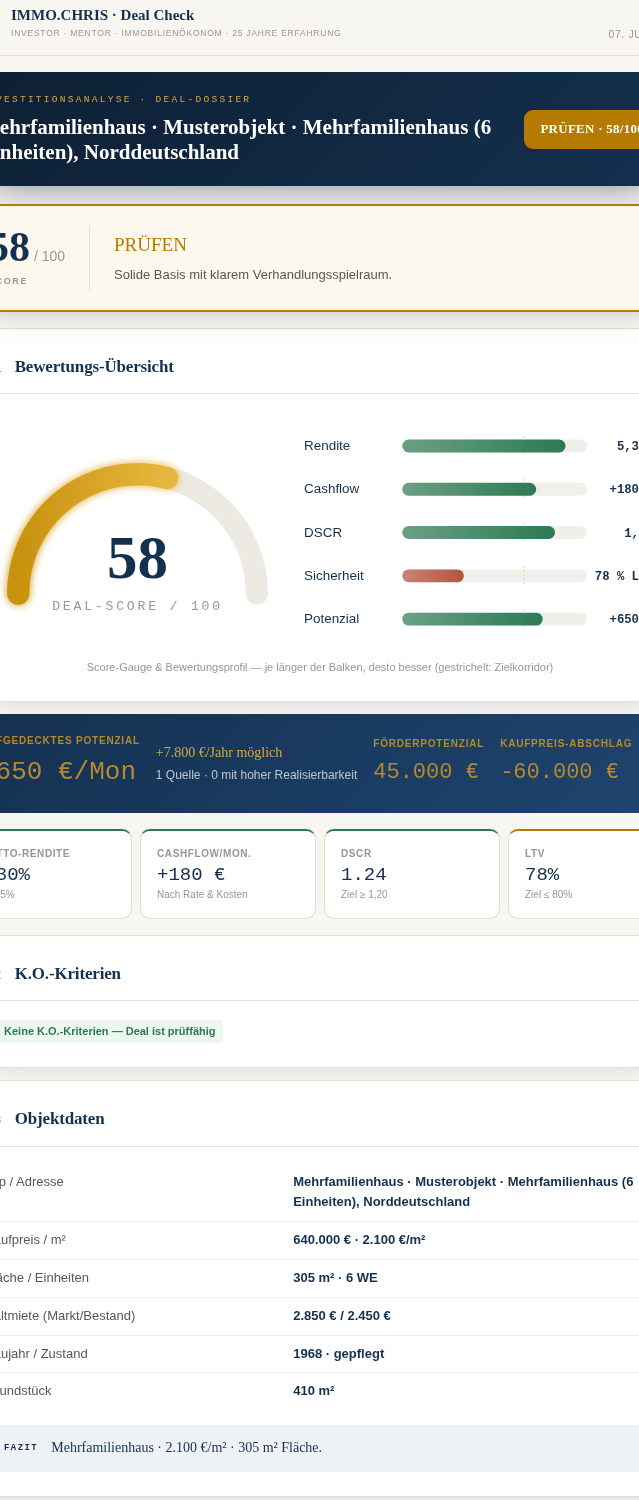Select the Mehrfamilienhaus dossier title in the dark banner
The width and height of the screenshot is (639, 1500).
(246, 140)
